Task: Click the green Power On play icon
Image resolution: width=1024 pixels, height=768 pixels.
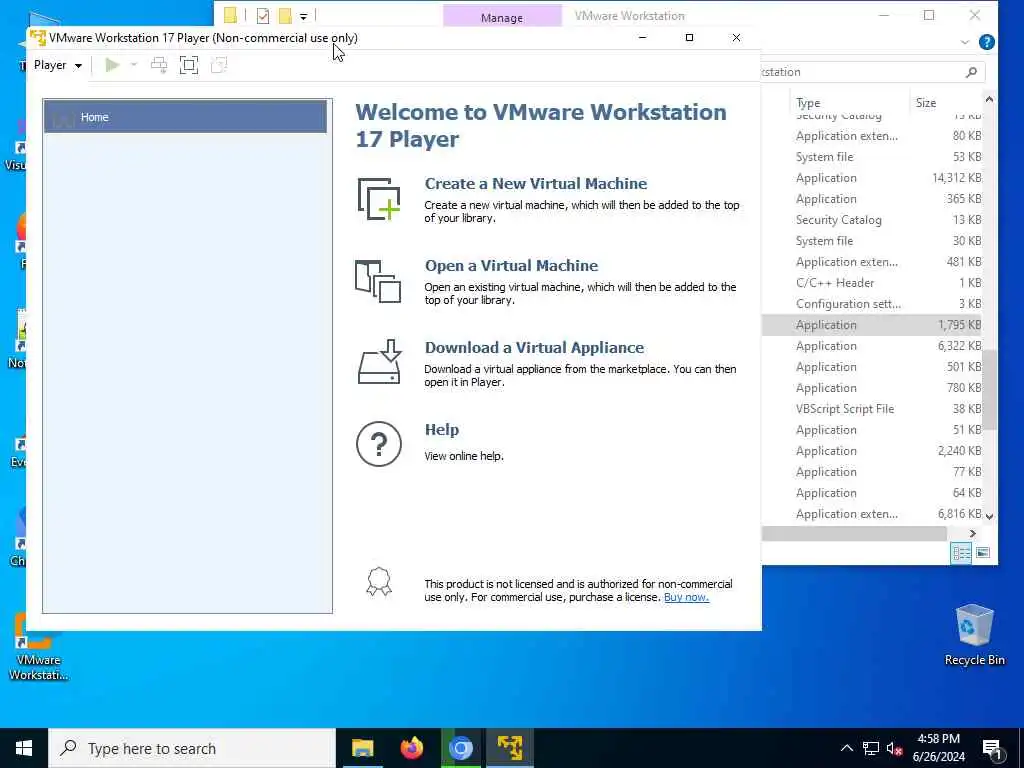Action: click(112, 65)
